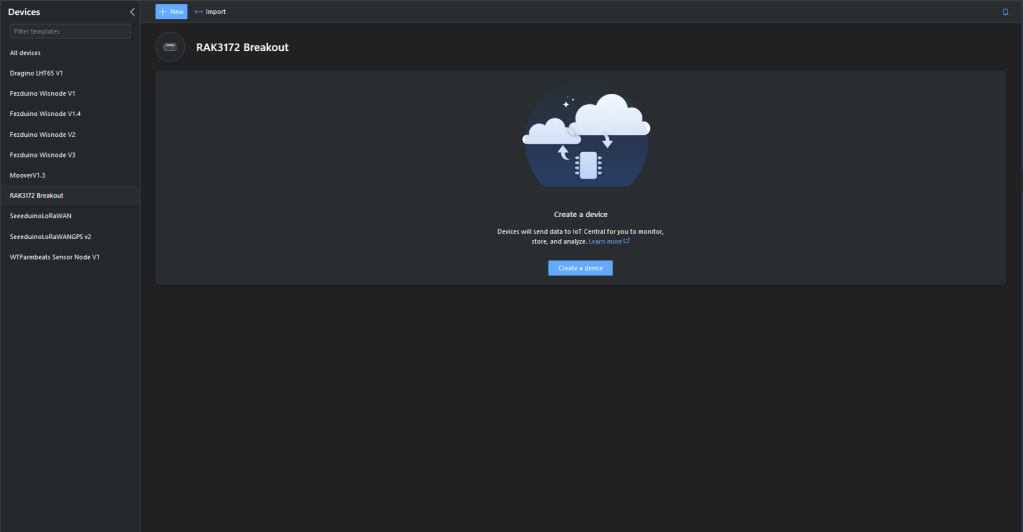
Task: Select the MooverV1.3 template
Action: 27,175
